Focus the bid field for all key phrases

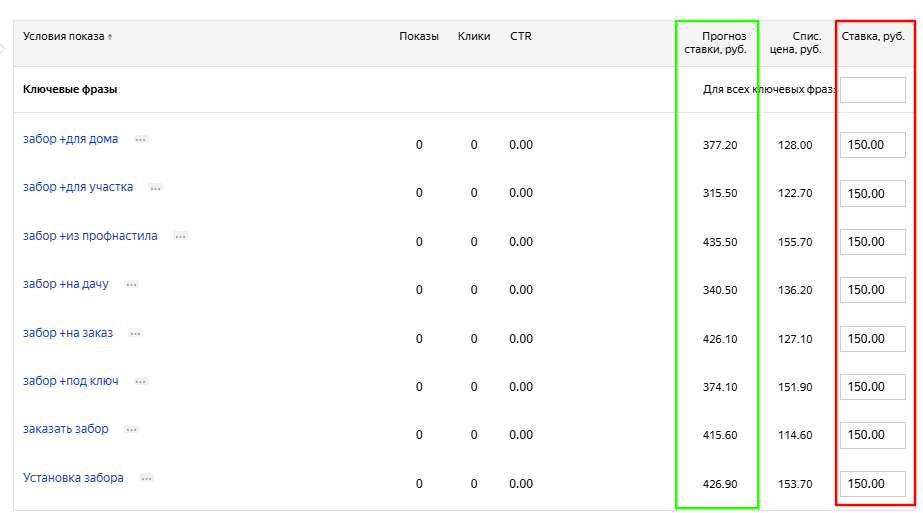872,90
